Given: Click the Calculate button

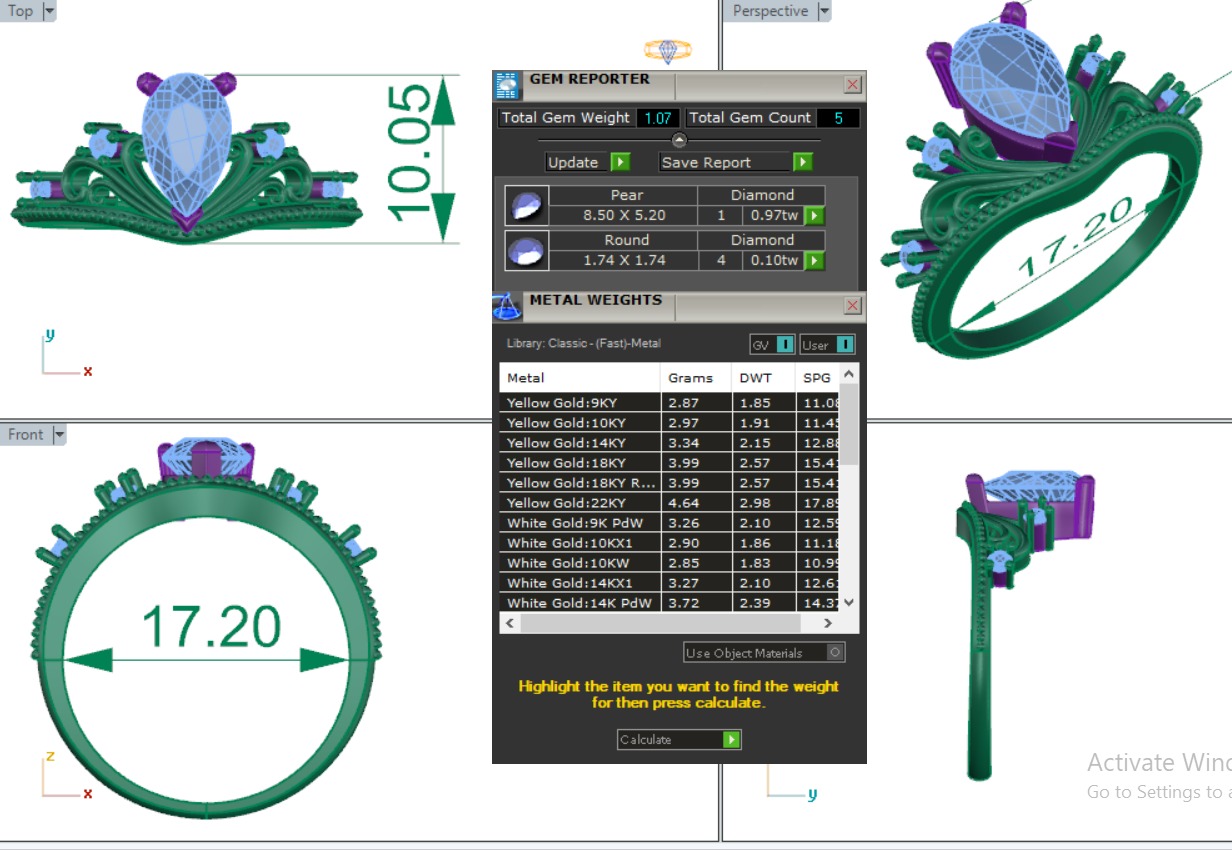Looking at the screenshot, I should point(679,740).
